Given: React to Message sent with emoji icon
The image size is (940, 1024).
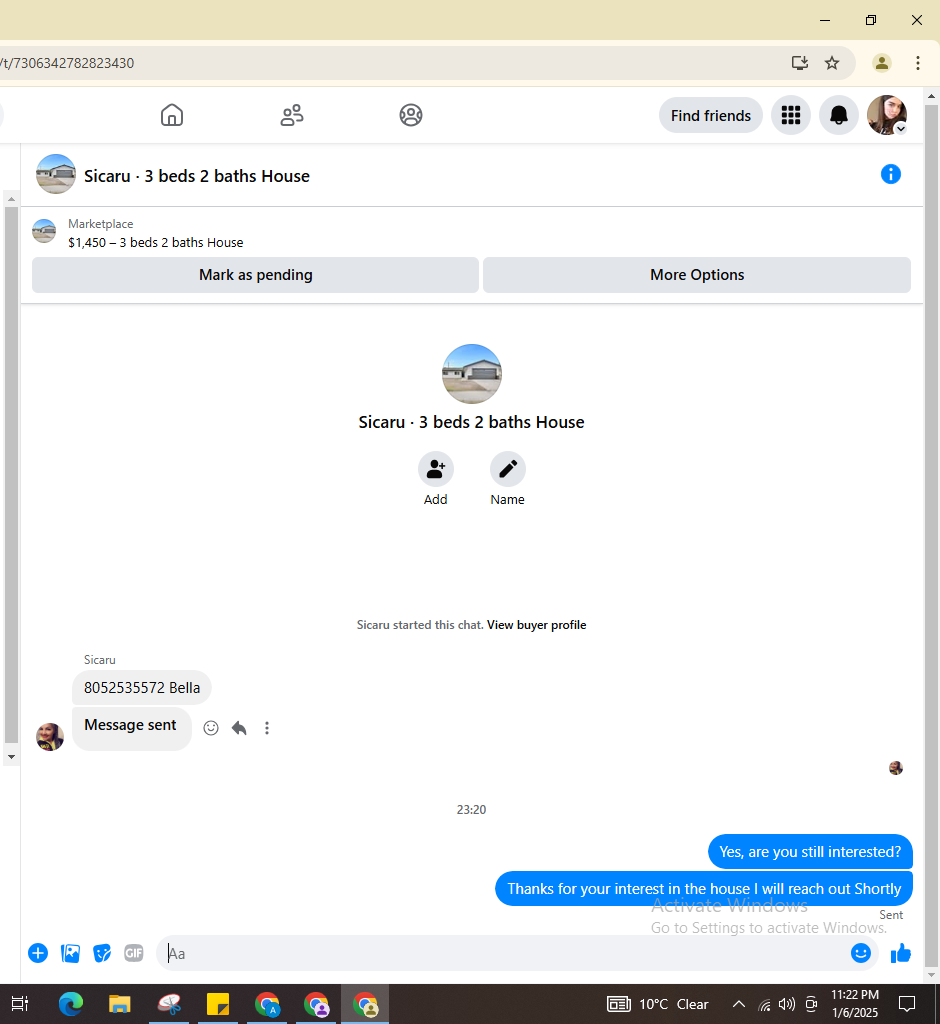Looking at the screenshot, I should [210, 728].
